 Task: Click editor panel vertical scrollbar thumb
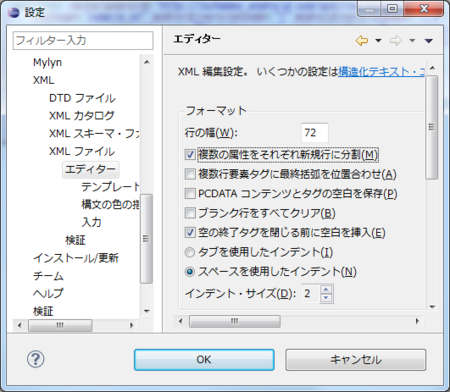[432, 127]
